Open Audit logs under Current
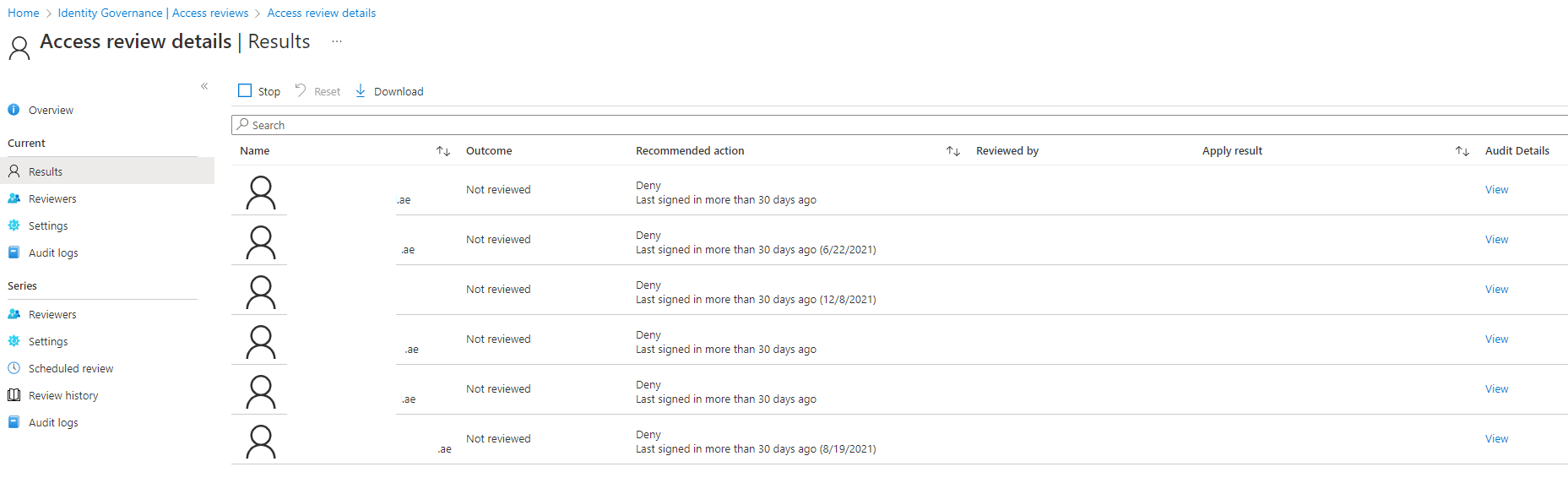The height and width of the screenshot is (494, 1568). tap(53, 252)
